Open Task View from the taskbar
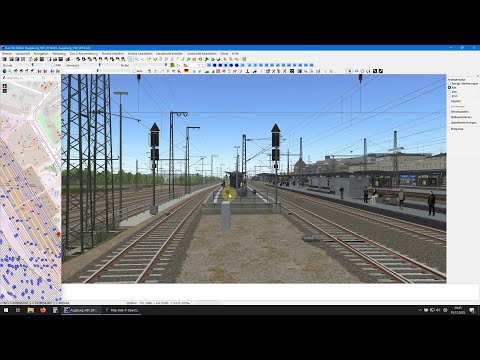Viewport: 480px width, 360px height. (x=18, y=310)
